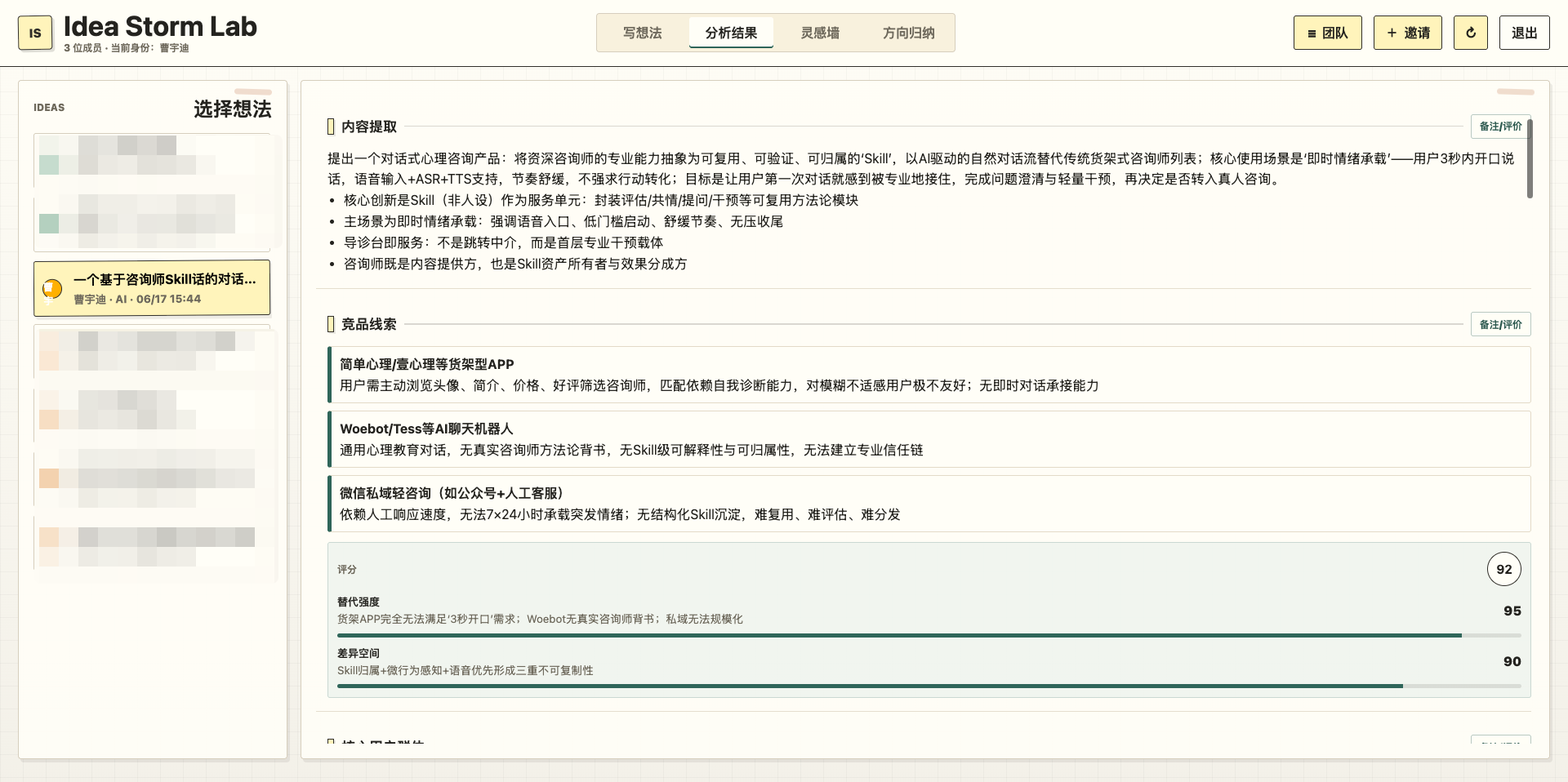Click the 评分 label

(347, 570)
